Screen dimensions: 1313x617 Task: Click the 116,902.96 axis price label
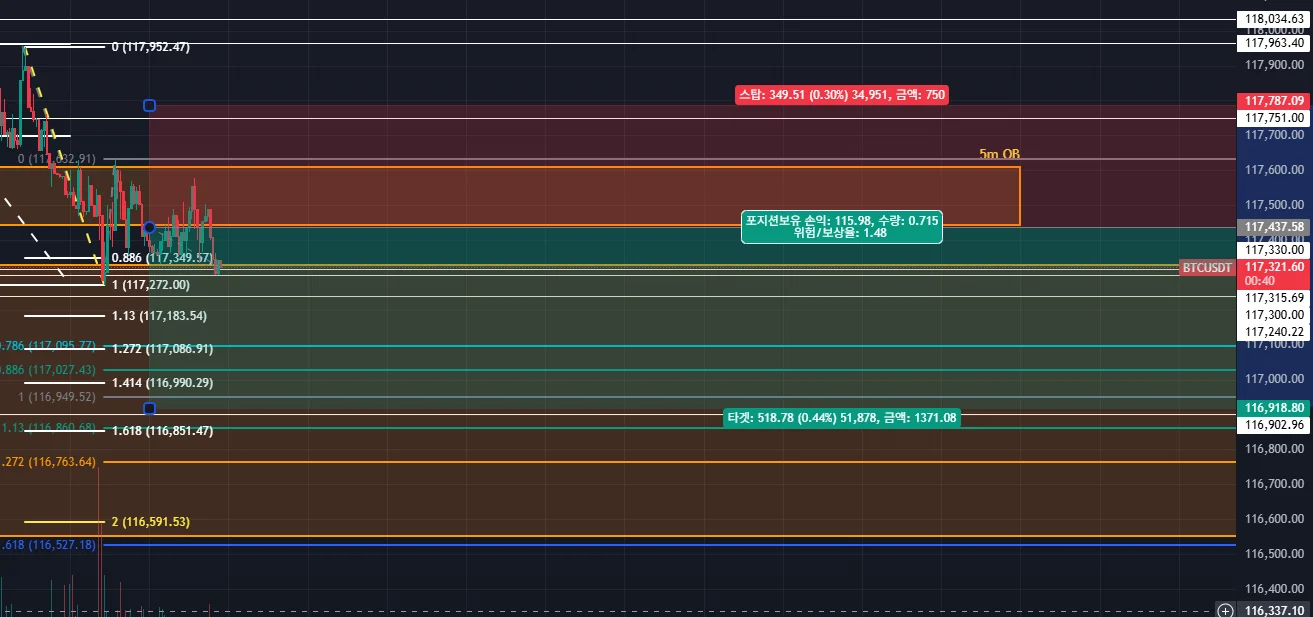pos(1275,425)
